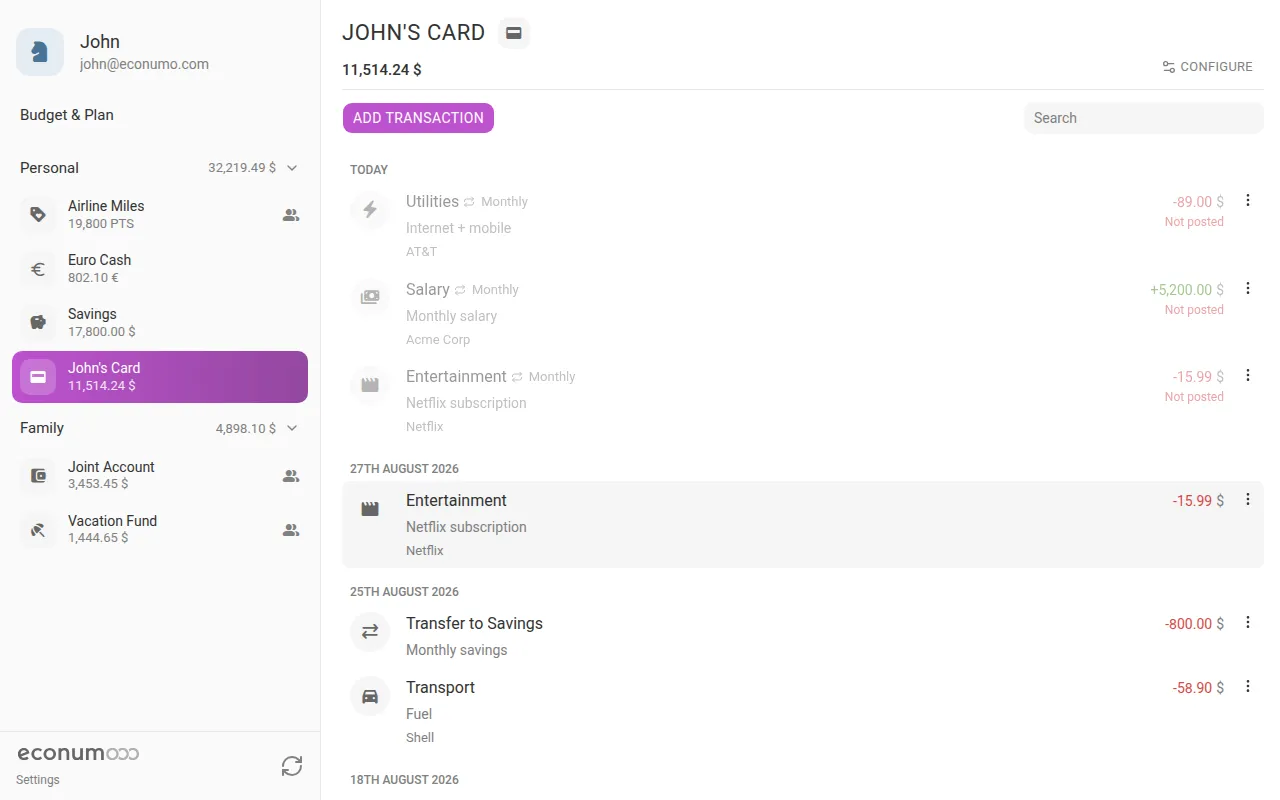The height and width of the screenshot is (800, 1280).
Task: Click the not-posted Entertainment film icon
Action: (x=370, y=384)
